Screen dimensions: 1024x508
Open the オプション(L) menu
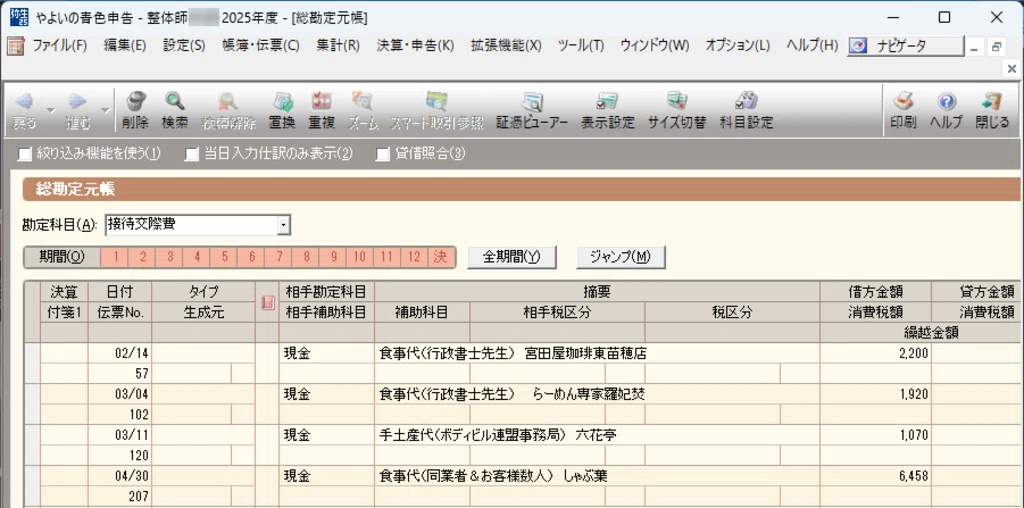pos(737,46)
